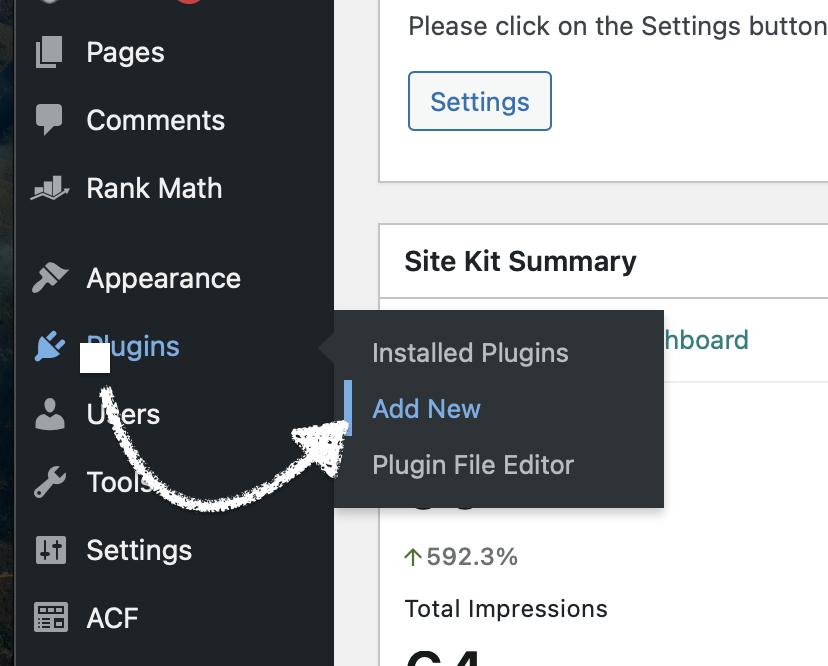828x666 pixels.
Task: Select Add New in the Plugins submenu
Action: point(426,408)
